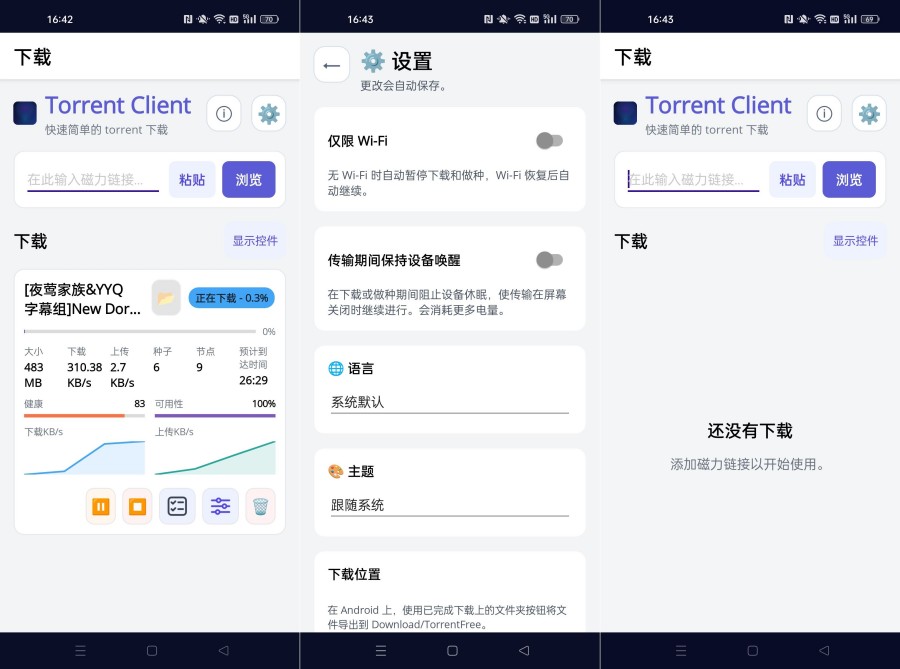Click the palette icon next to 主题
This screenshot has width=900, height=669.
coord(336,472)
